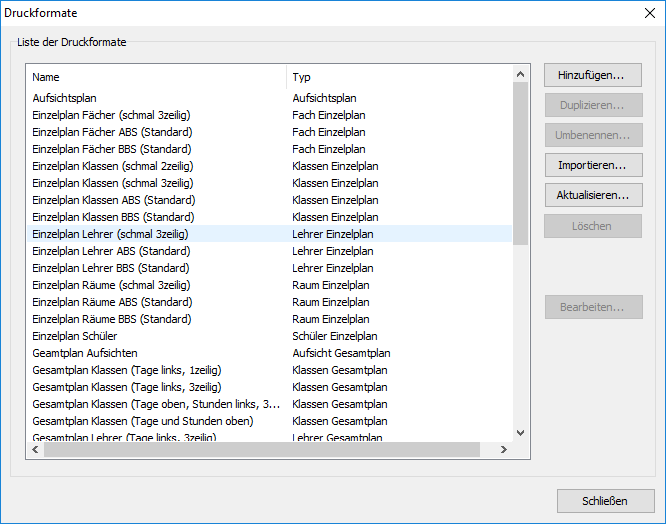Click the Umbenennen... button

point(593,135)
